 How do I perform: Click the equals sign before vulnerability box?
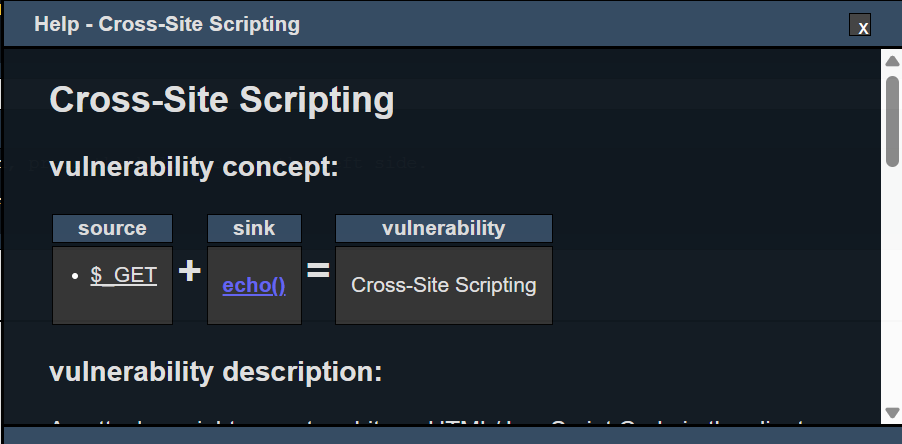(x=318, y=271)
